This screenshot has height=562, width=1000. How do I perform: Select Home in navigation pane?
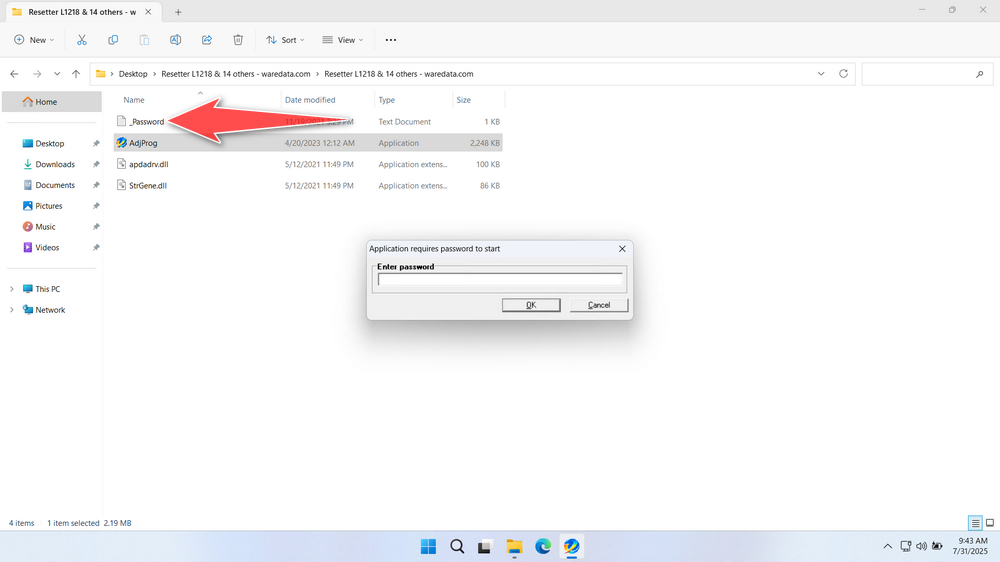52,101
